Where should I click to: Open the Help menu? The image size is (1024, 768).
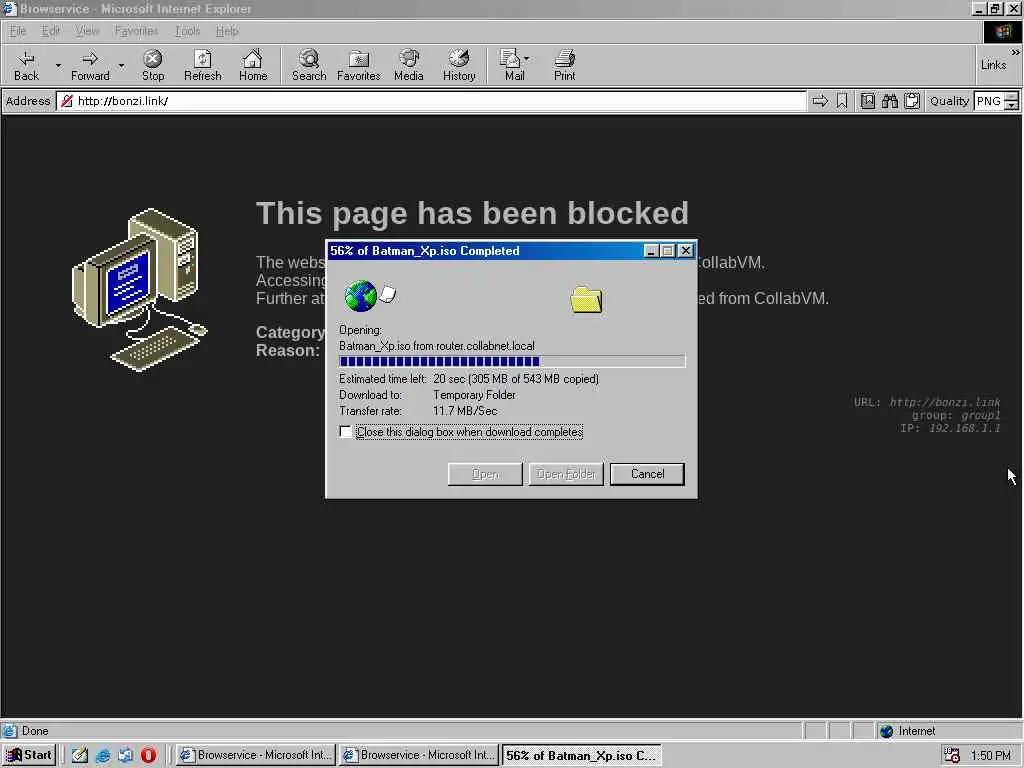pyautogui.click(x=227, y=31)
